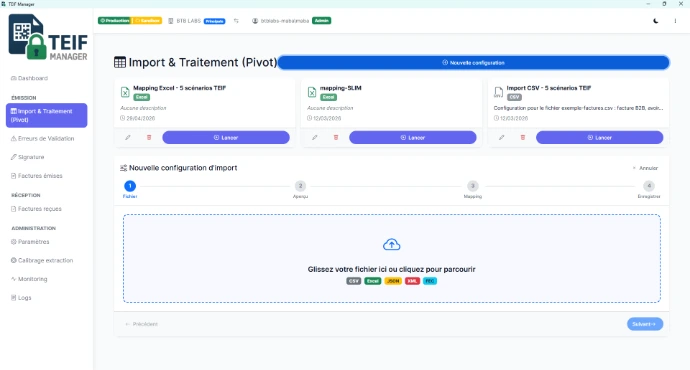Click the Nouvelle configuration button
Viewport: 690px width, 370px height.
pos(473,63)
